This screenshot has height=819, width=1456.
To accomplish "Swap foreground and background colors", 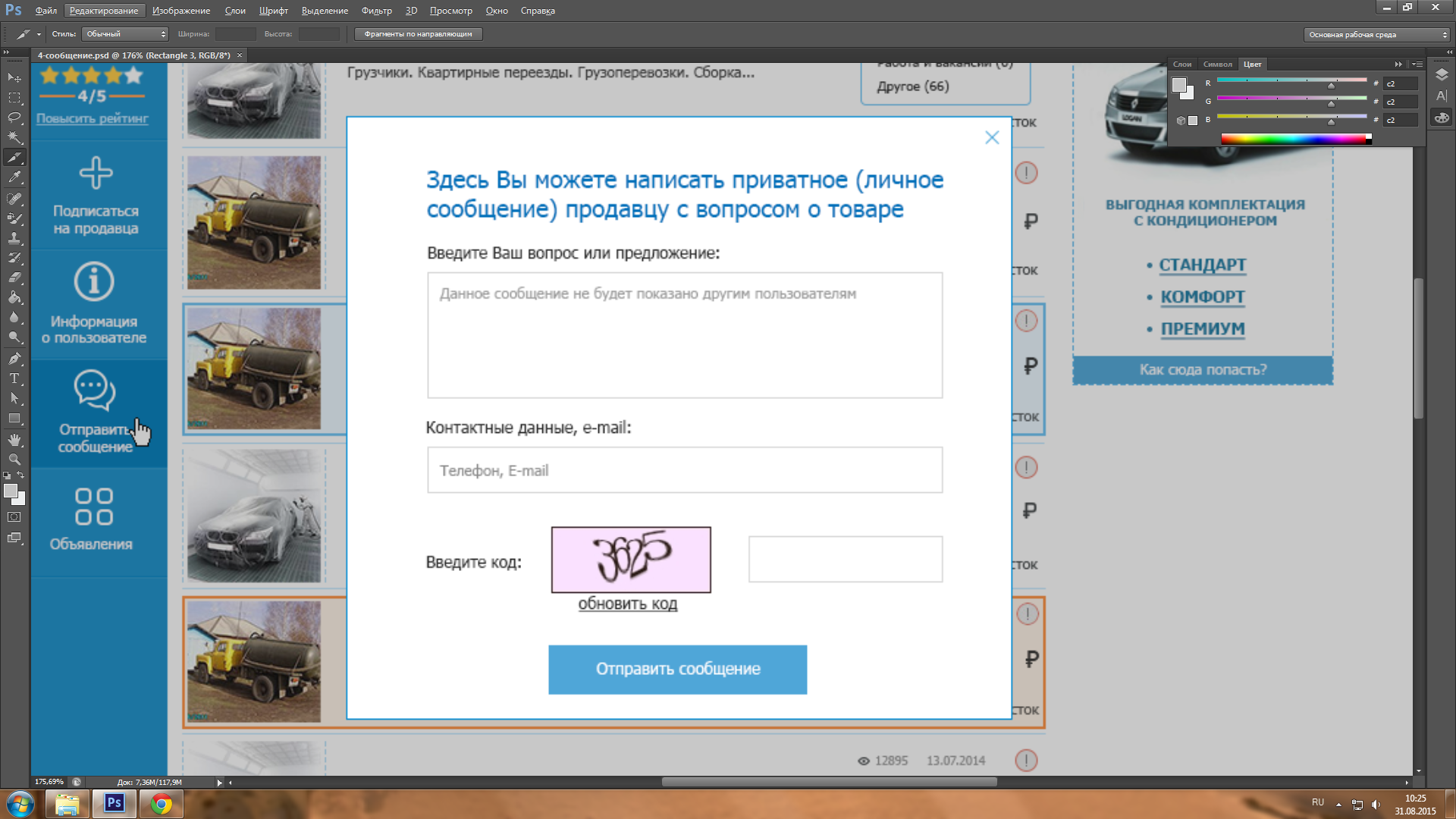I will (21, 475).
